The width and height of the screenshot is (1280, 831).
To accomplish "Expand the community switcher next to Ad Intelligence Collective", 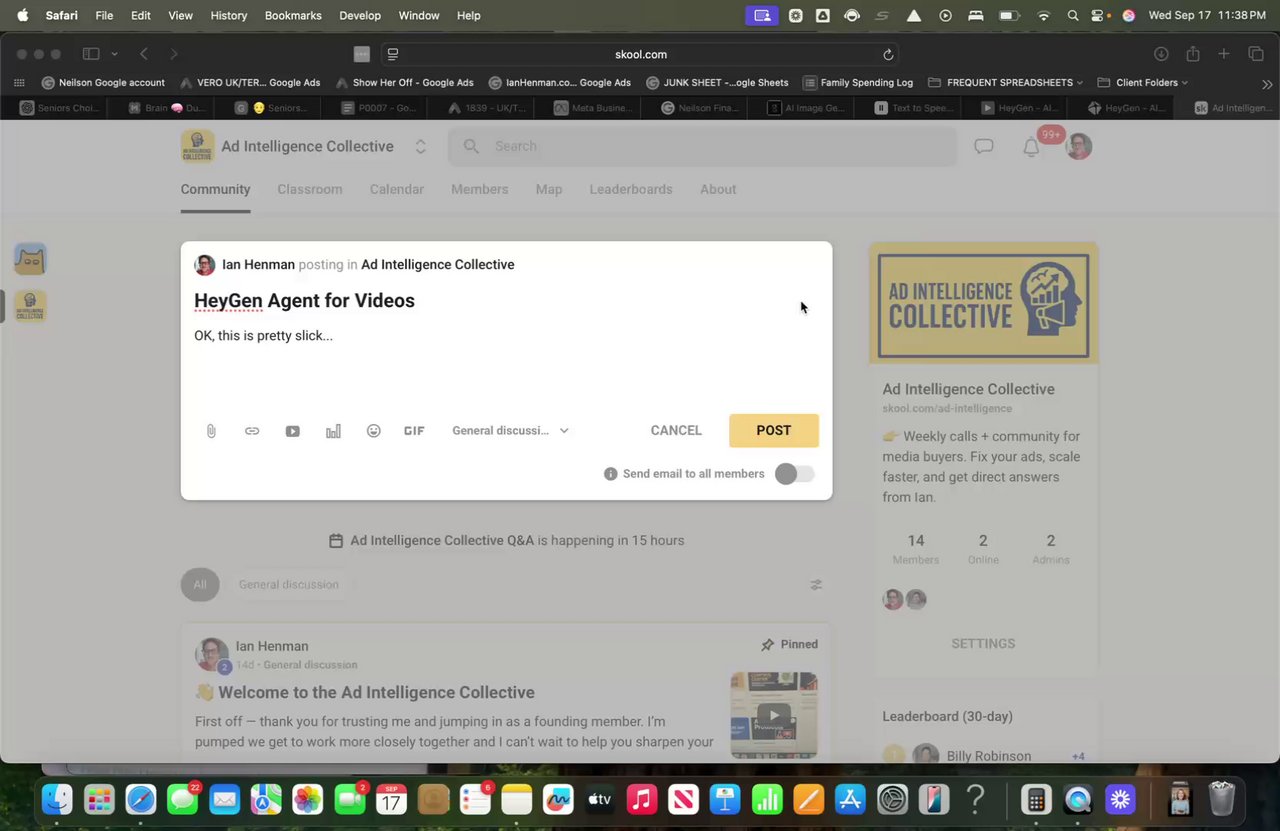I will tap(421, 146).
